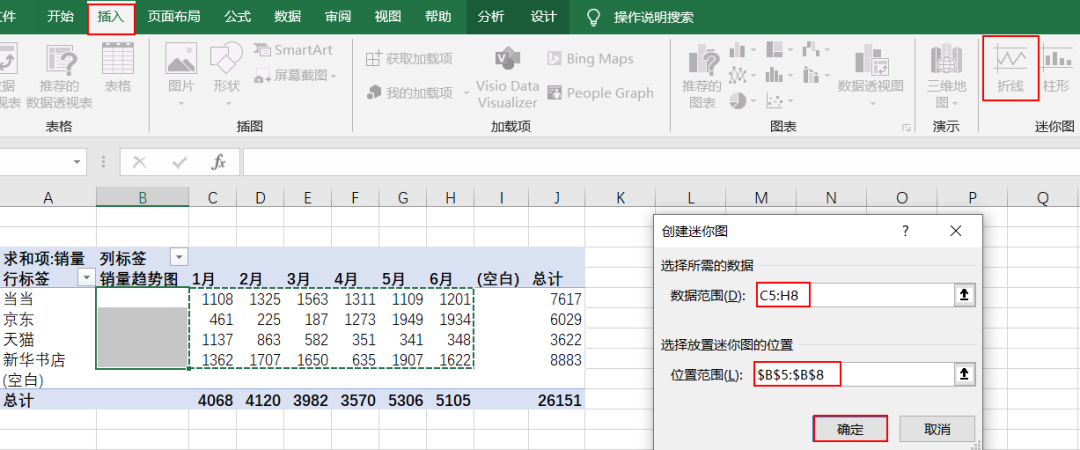
Task: Click the Bing Maps add-in
Action: [590, 59]
